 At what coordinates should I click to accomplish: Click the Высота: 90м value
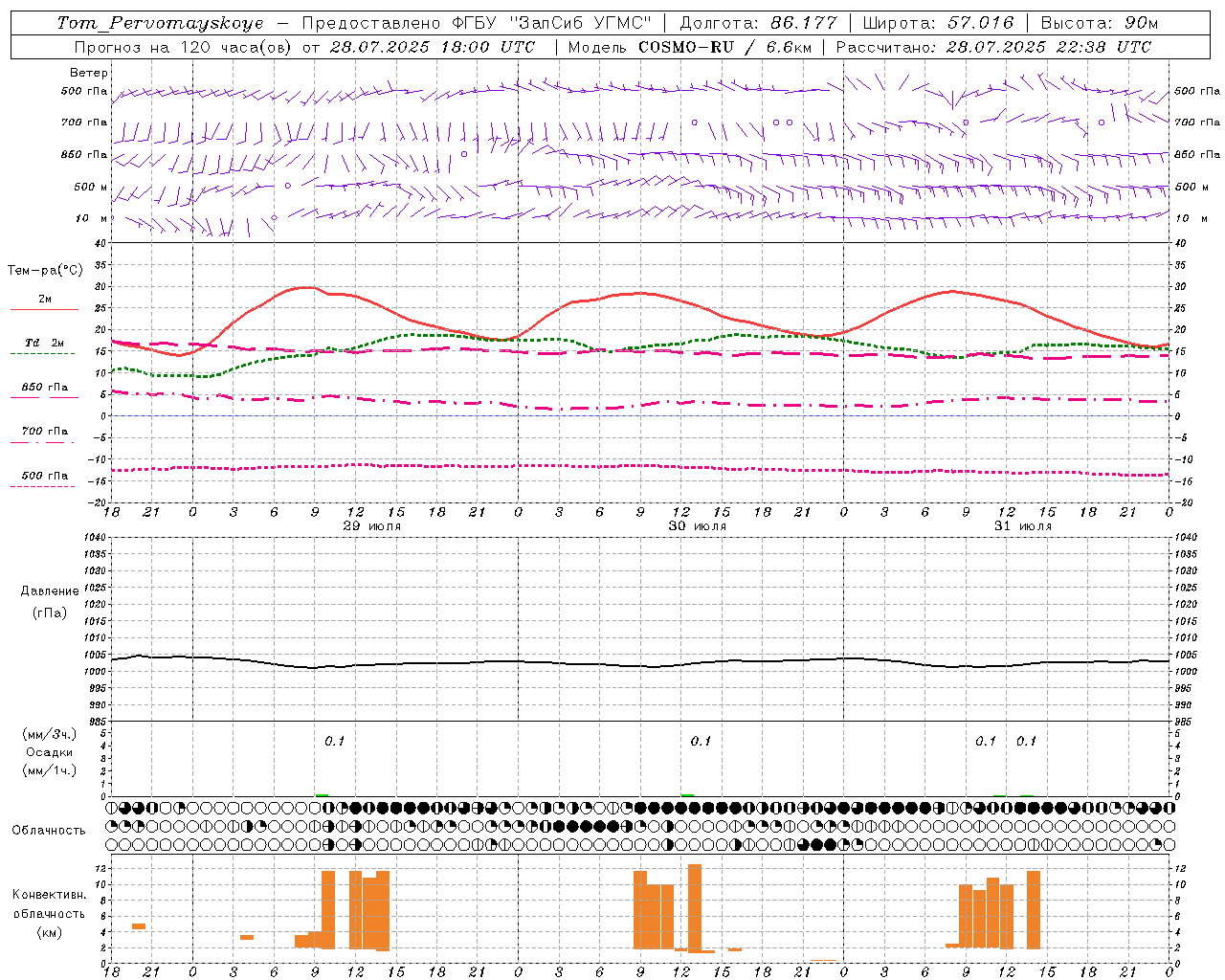tap(1100, 23)
